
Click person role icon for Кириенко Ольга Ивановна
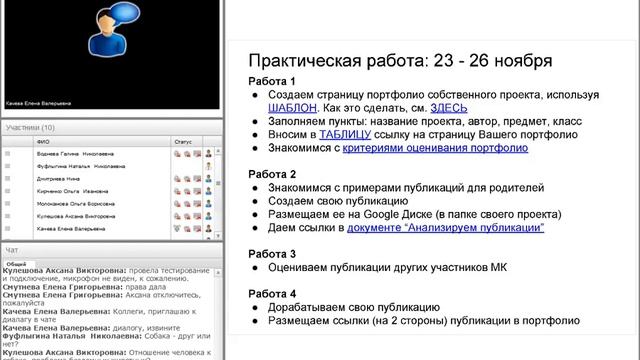click(209, 191)
